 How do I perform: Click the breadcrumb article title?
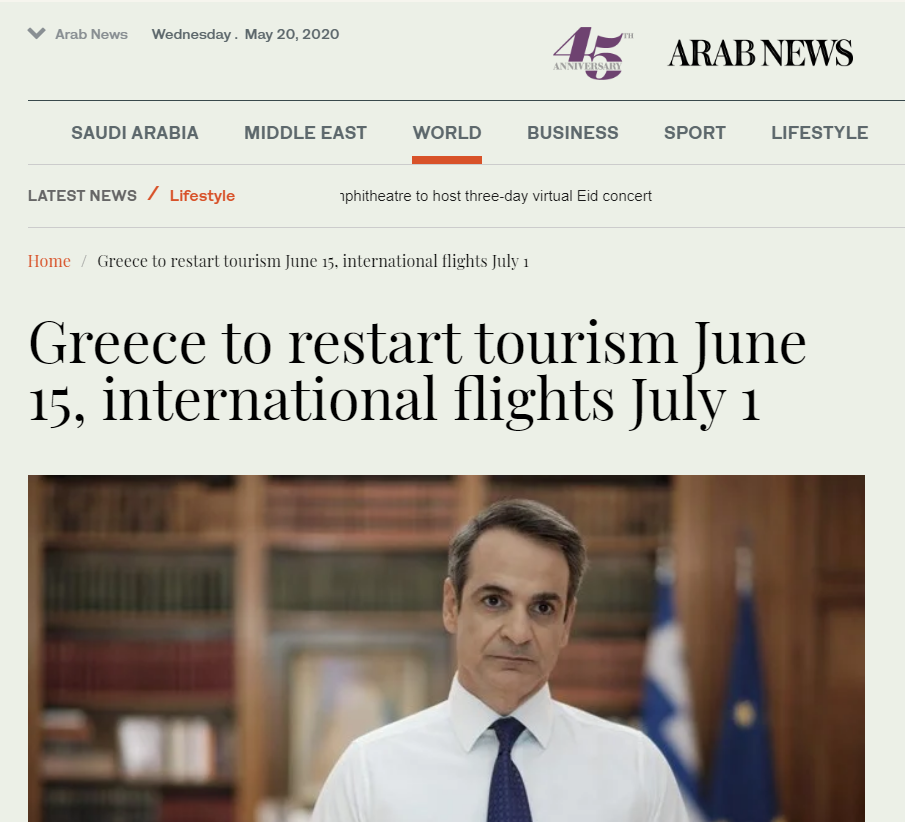[313, 261]
